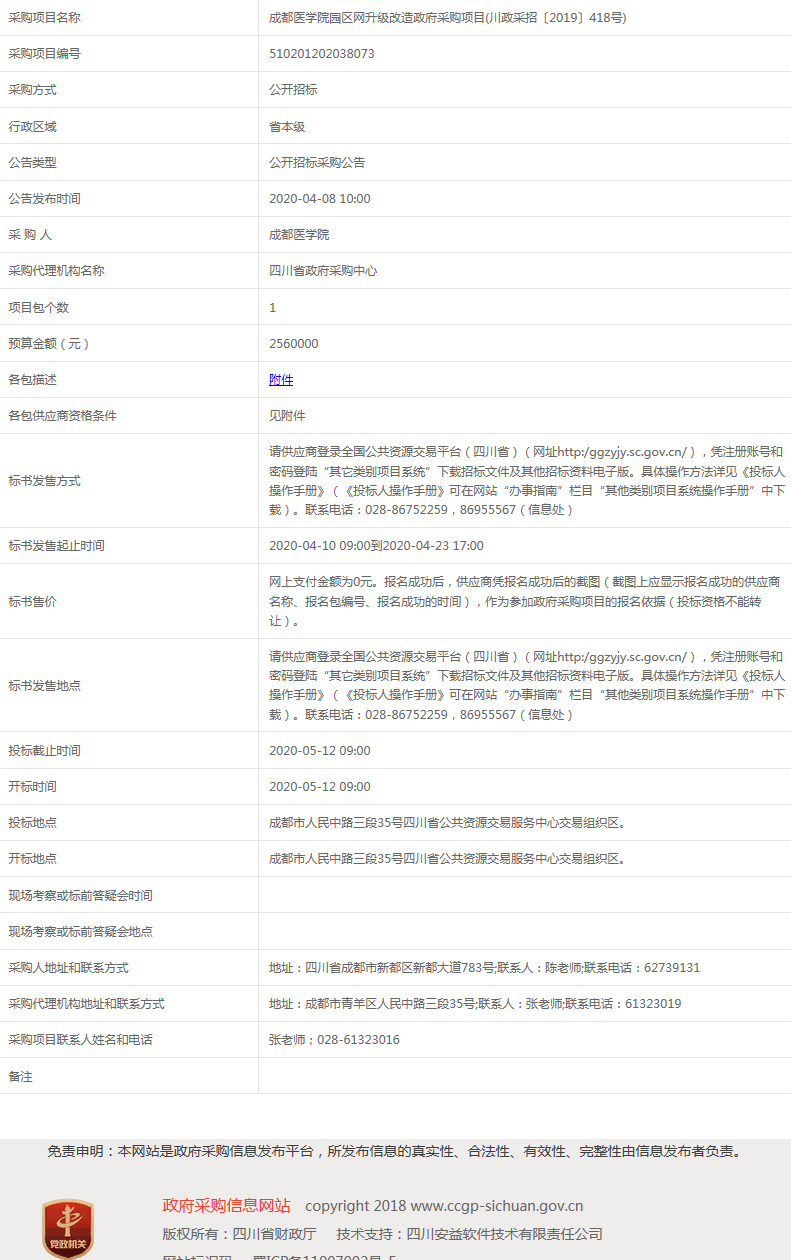
Task: Click the 标书发售方式 description paragraph
Action: click(527, 481)
